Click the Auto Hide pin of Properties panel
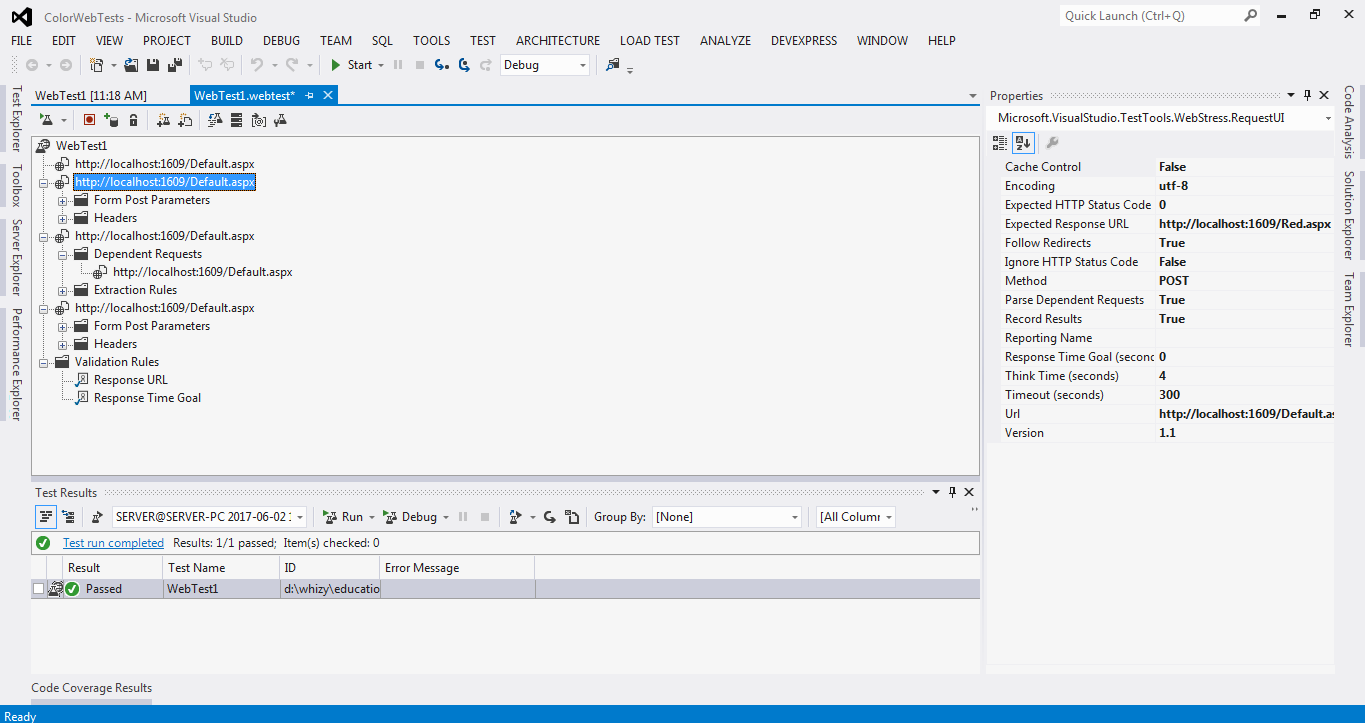The height and width of the screenshot is (723, 1365). pos(1307,96)
